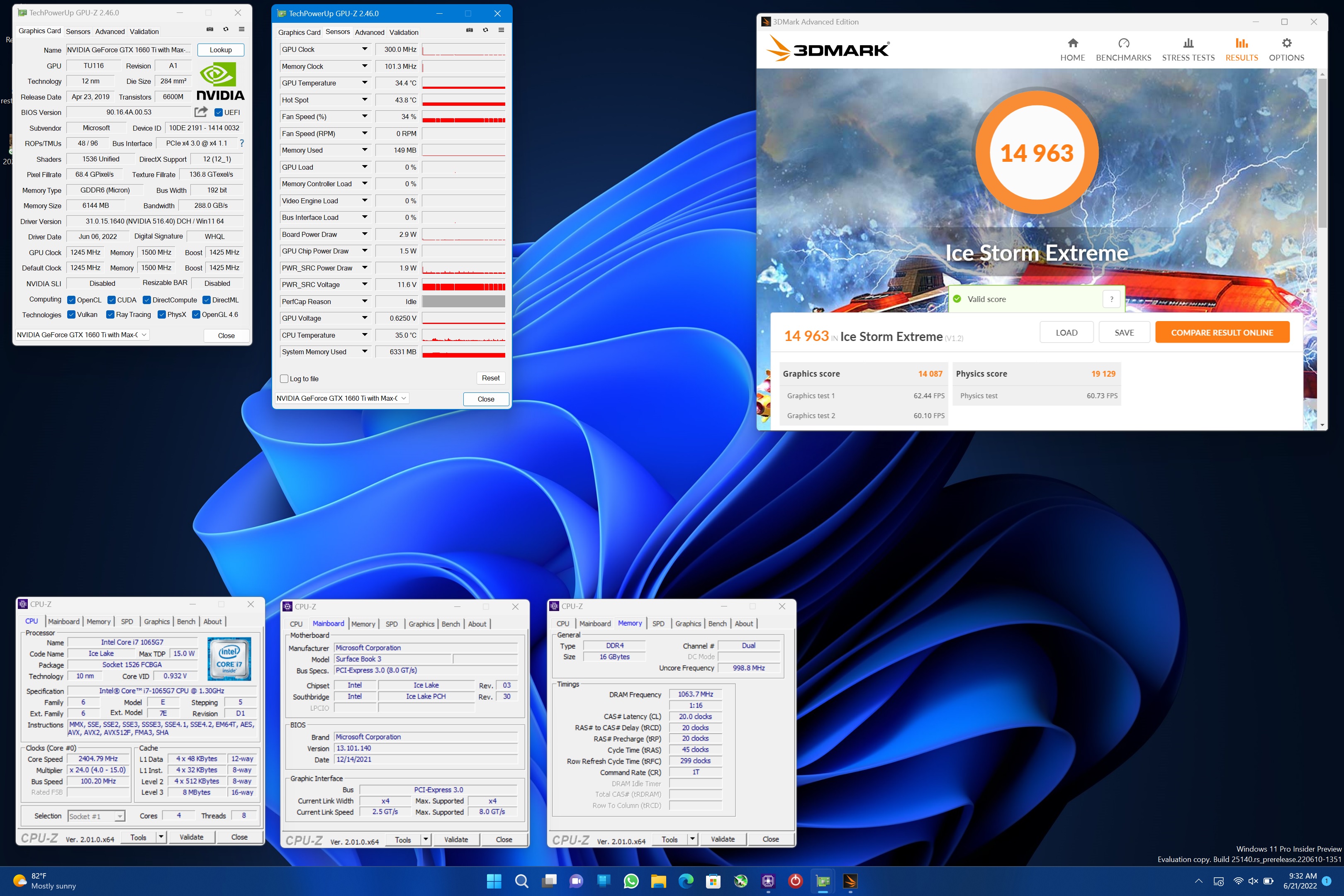1344x896 pixels.
Task: Click Validate in CPU-Z Mainboard window
Action: pyautogui.click(x=455, y=840)
